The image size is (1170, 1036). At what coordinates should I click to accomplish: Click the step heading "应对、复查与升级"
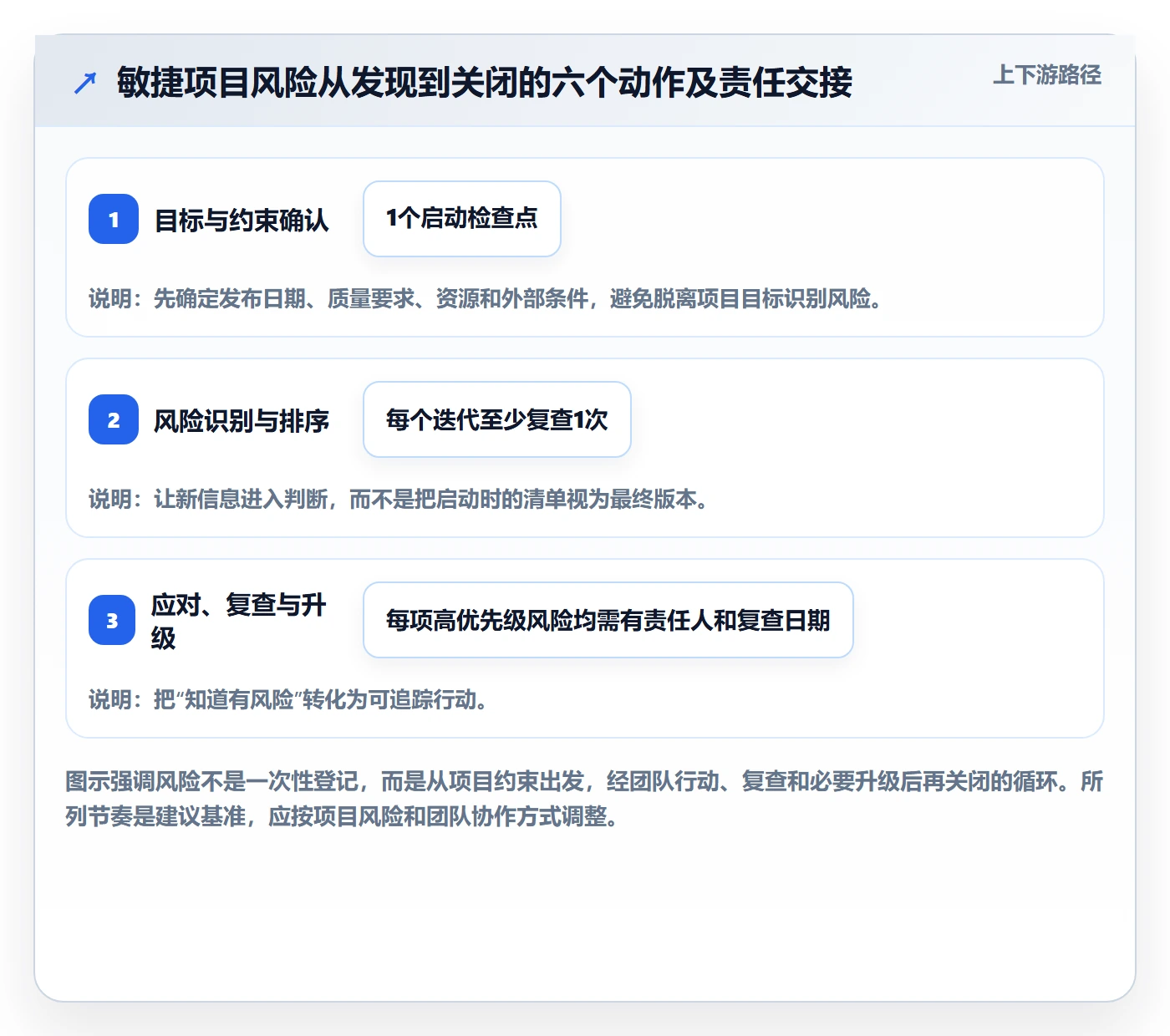[x=239, y=621]
